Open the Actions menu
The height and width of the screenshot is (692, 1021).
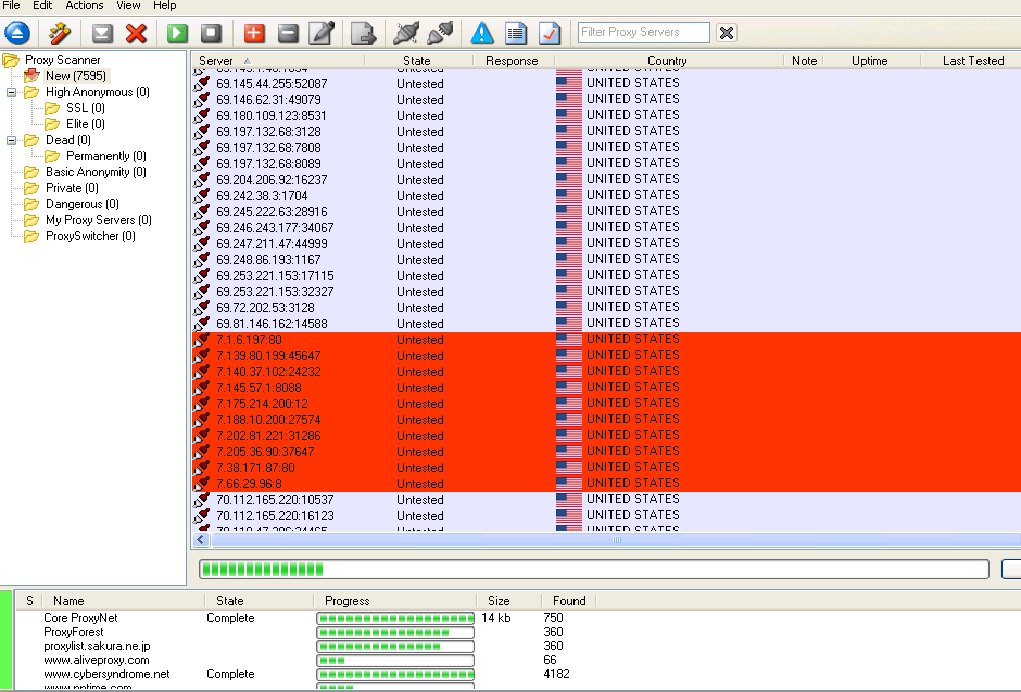(84, 6)
